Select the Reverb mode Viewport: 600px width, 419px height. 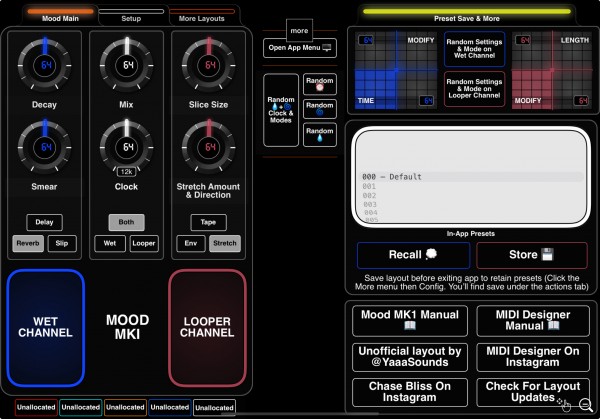(28, 243)
